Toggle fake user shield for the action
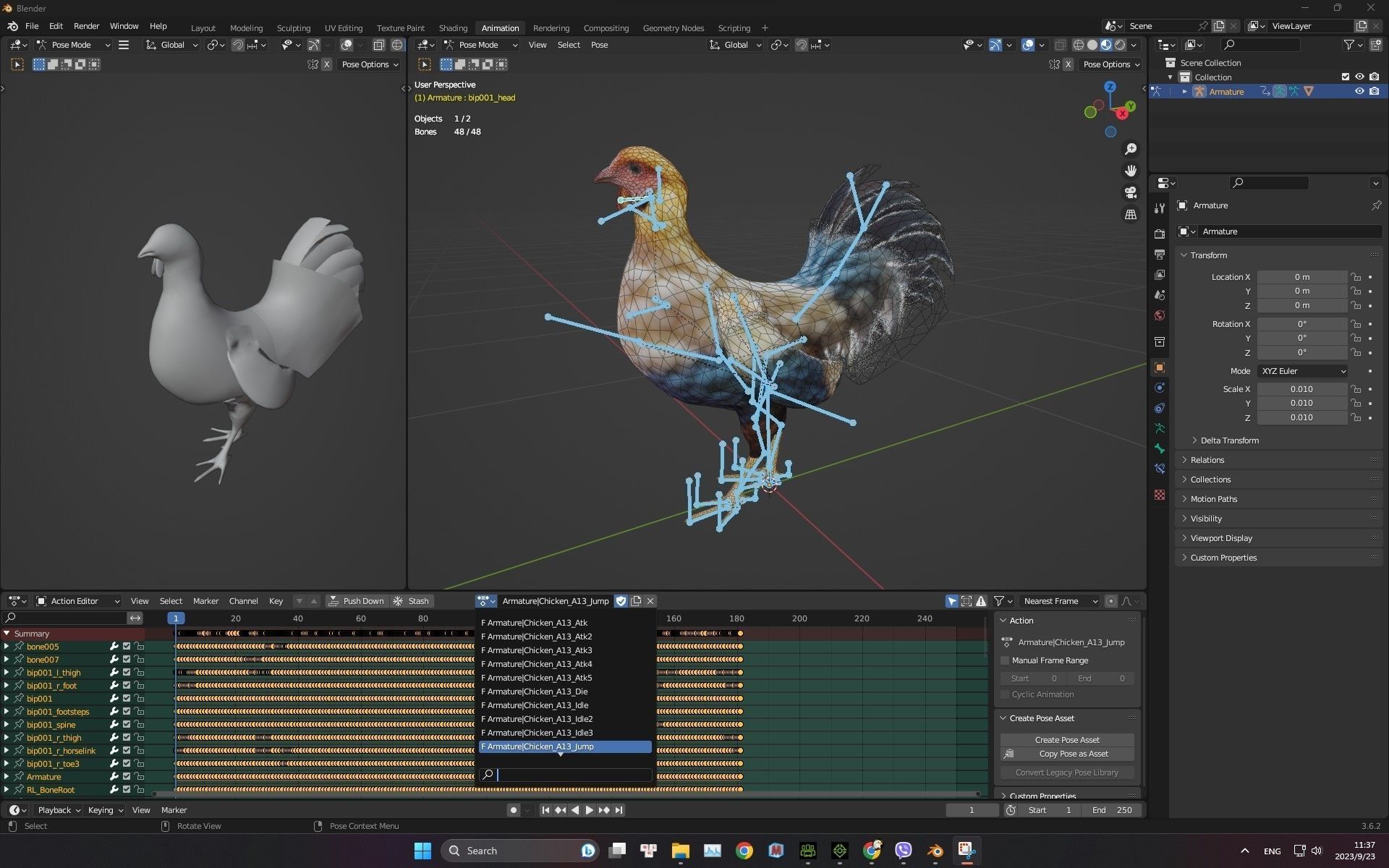Screen dimensions: 1389x868 621,601
